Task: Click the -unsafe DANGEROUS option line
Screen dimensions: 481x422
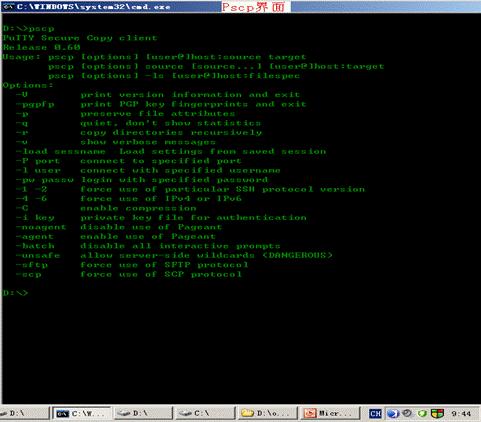Action: click(174, 256)
